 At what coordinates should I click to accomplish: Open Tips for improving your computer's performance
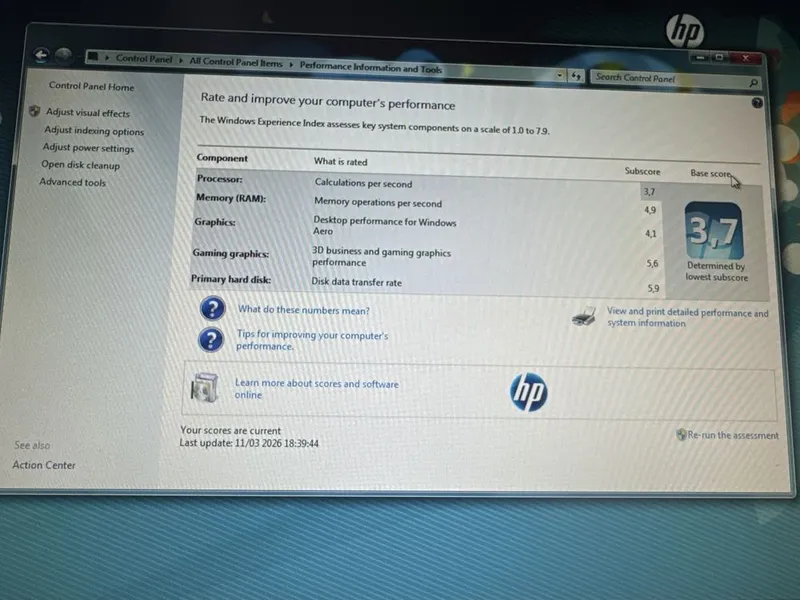click(312, 340)
